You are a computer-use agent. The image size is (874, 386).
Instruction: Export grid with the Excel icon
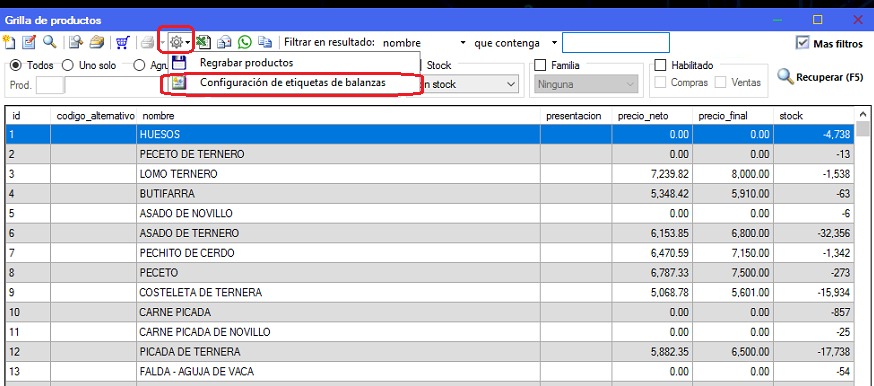pyautogui.click(x=203, y=42)
